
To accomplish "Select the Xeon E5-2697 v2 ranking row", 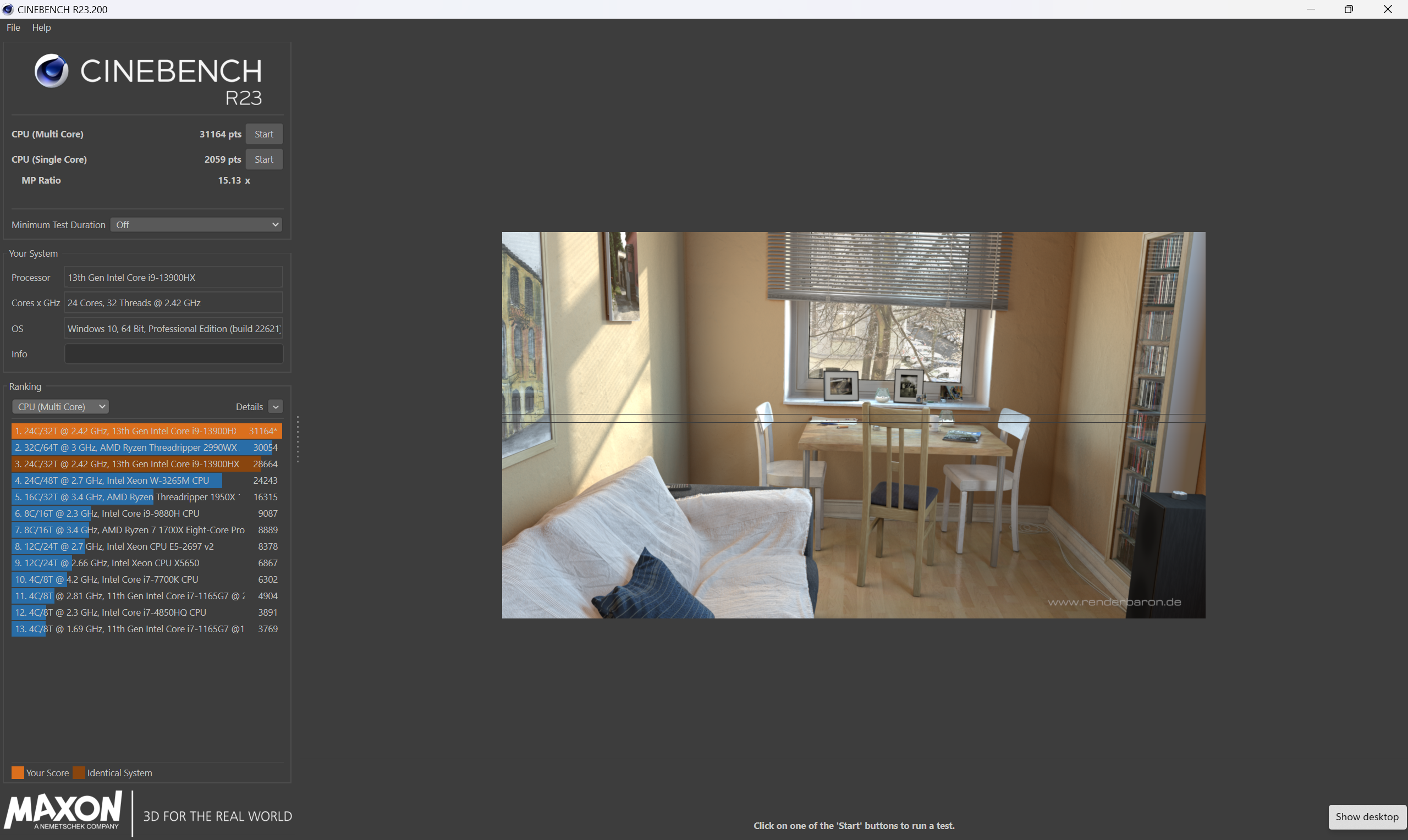I will pos(147,546).
